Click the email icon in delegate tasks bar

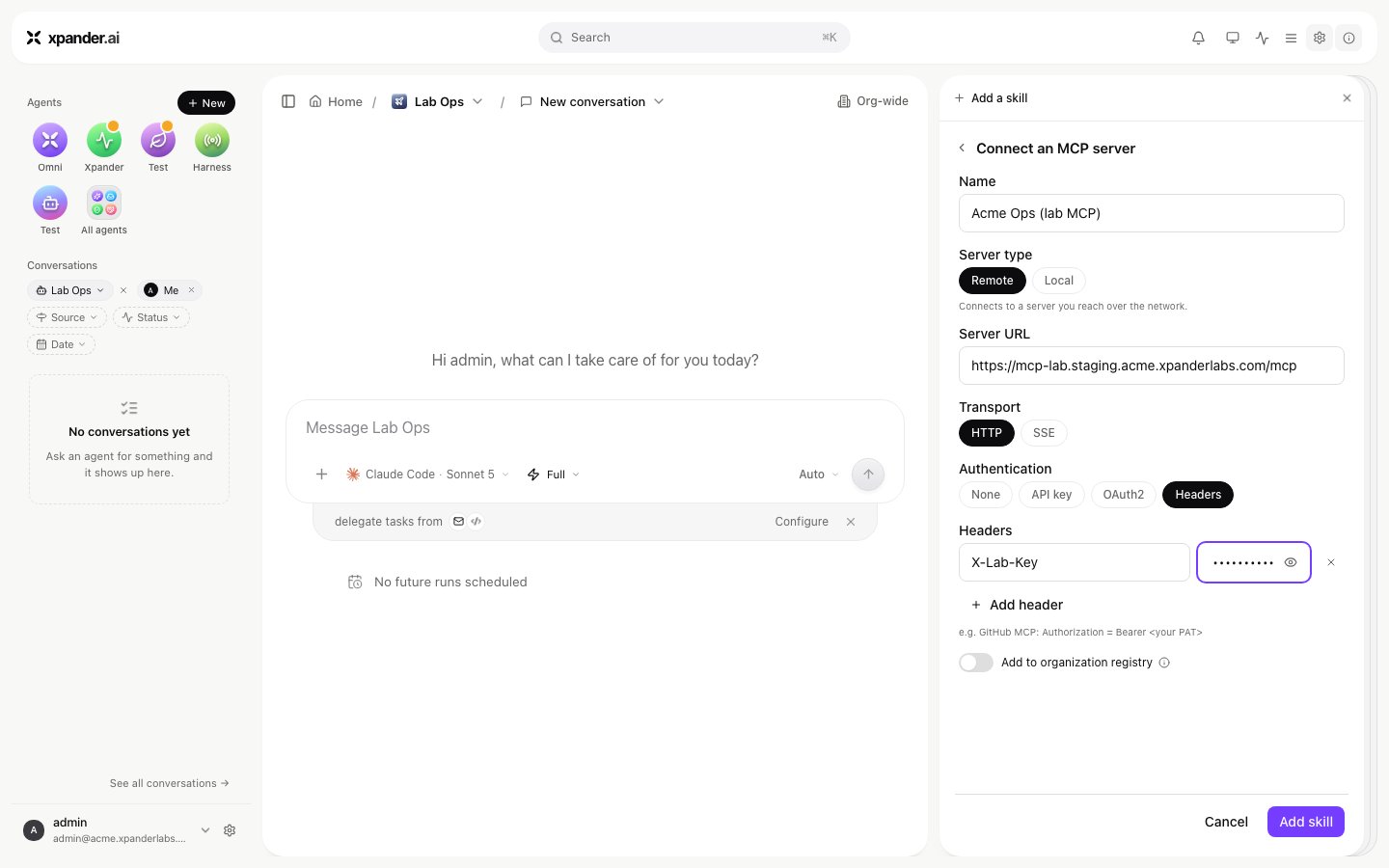click(x=459, y=522)
